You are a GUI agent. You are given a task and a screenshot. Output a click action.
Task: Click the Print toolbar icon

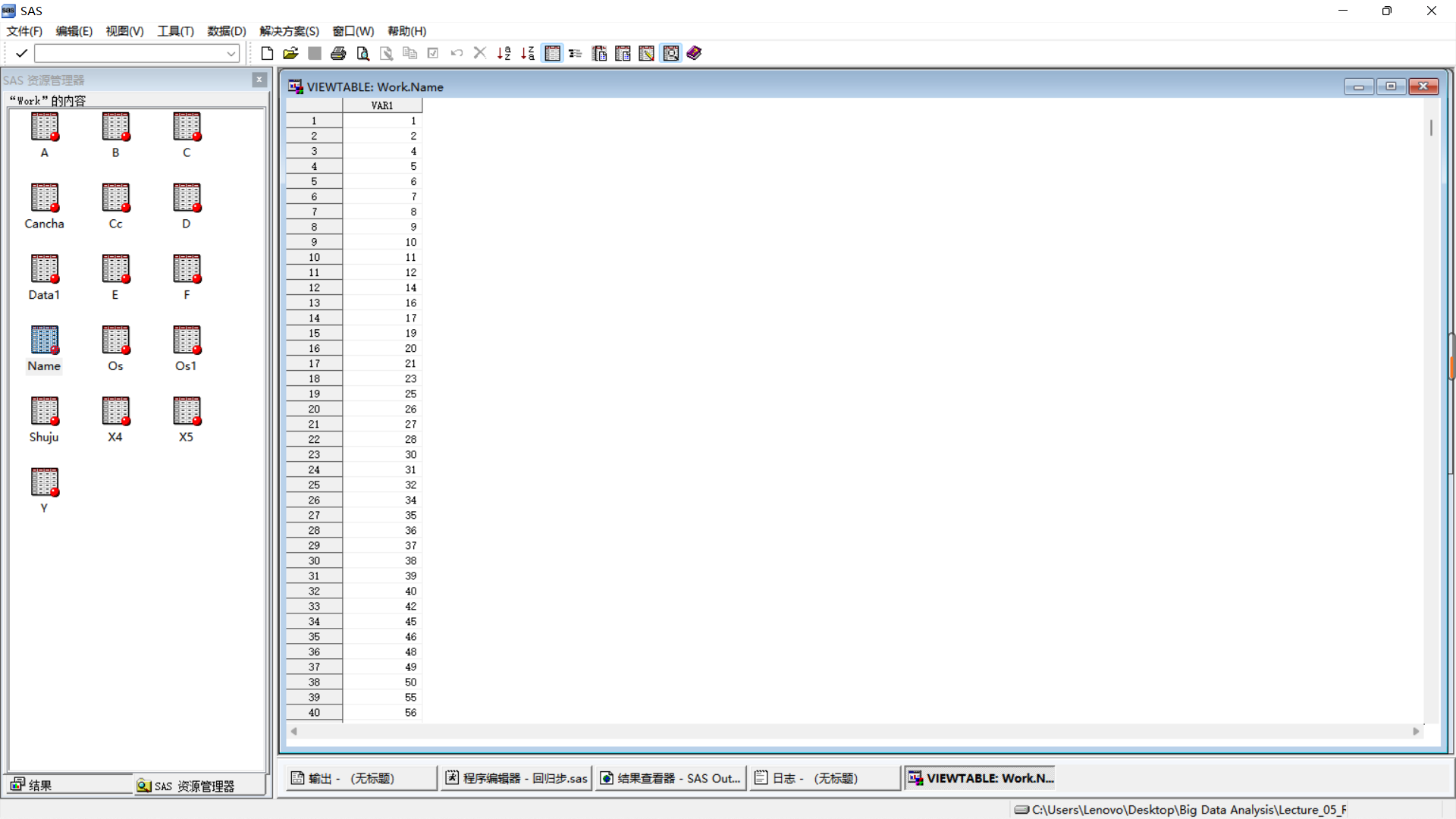338,53
